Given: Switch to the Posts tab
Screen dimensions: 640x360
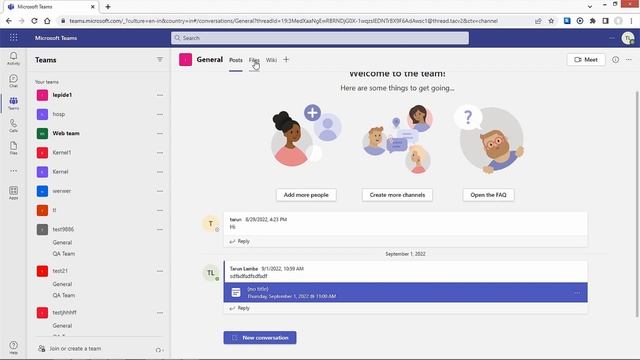Looking at the screenshot, I should point(236,60).
